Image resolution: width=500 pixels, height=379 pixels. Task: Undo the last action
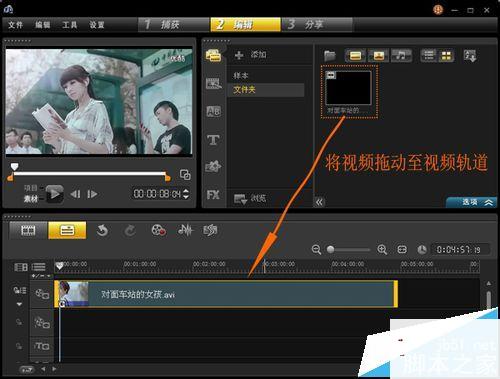pos(102,230)
